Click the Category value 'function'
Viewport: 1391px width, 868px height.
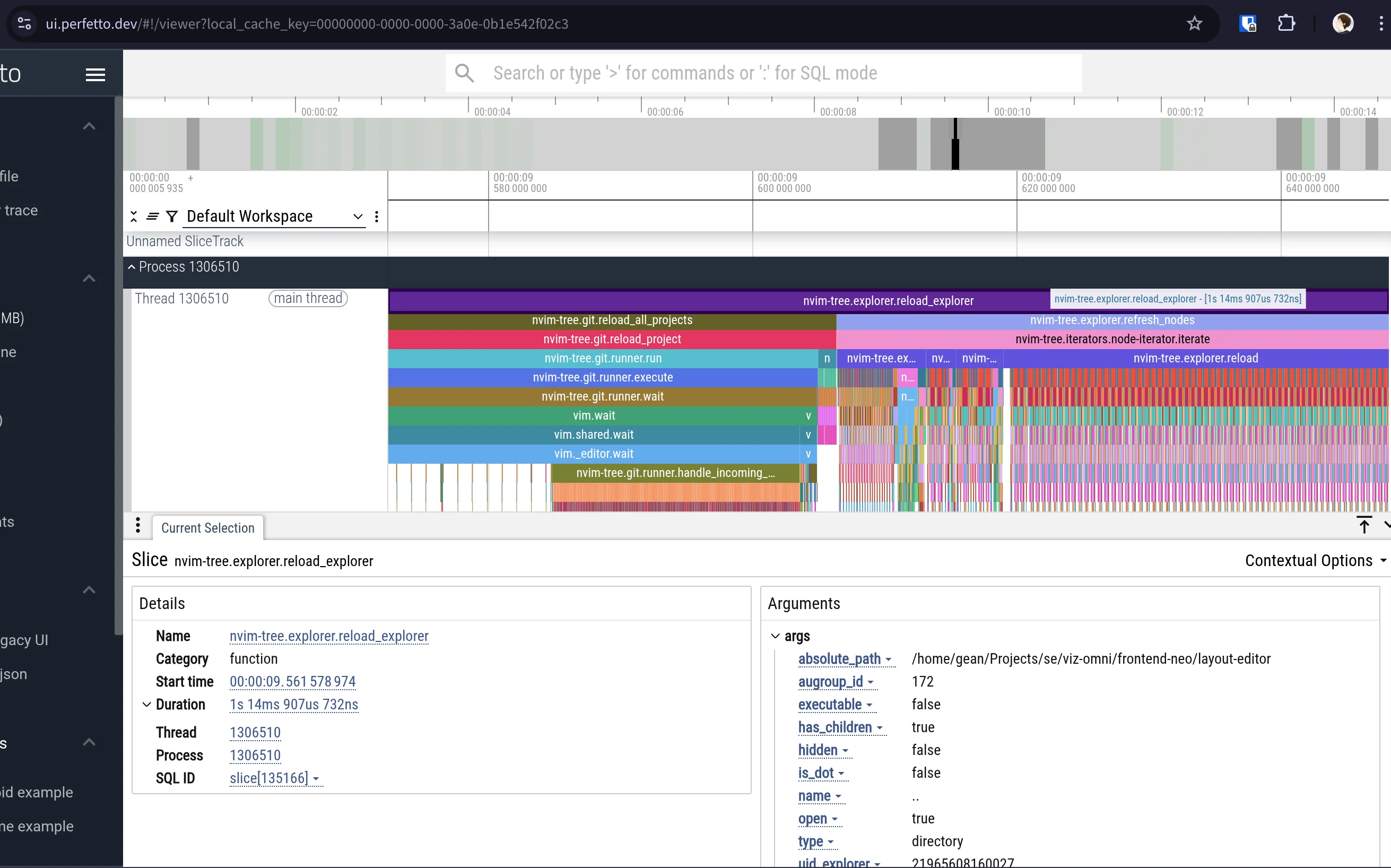coord(254,659)
